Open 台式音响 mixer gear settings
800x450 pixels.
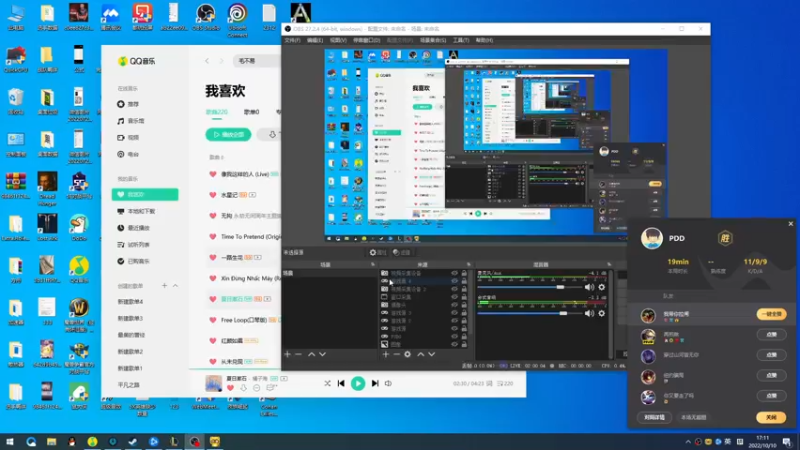[x=602, y=313]
